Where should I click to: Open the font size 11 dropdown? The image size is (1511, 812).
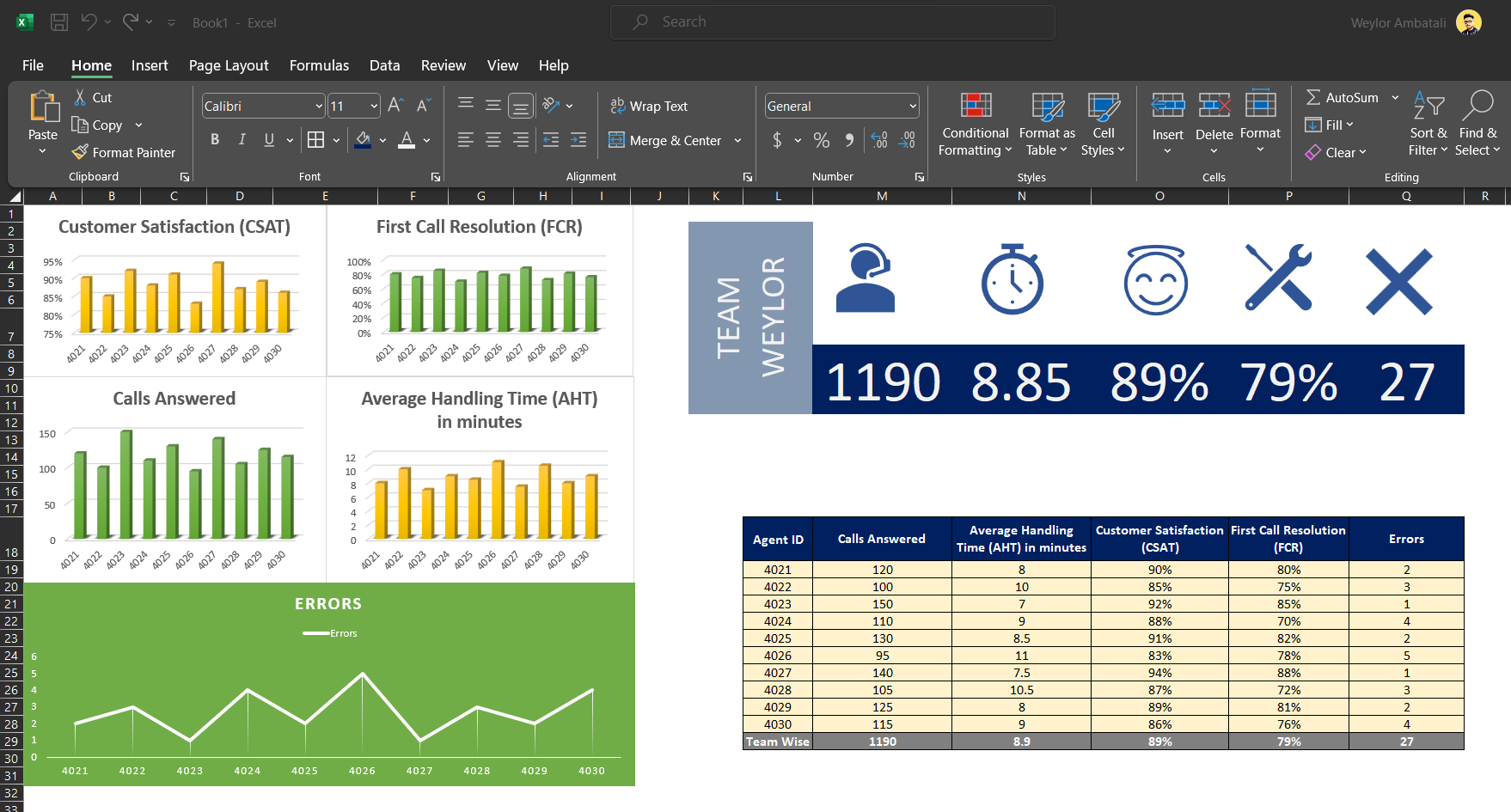click(374, 106)
